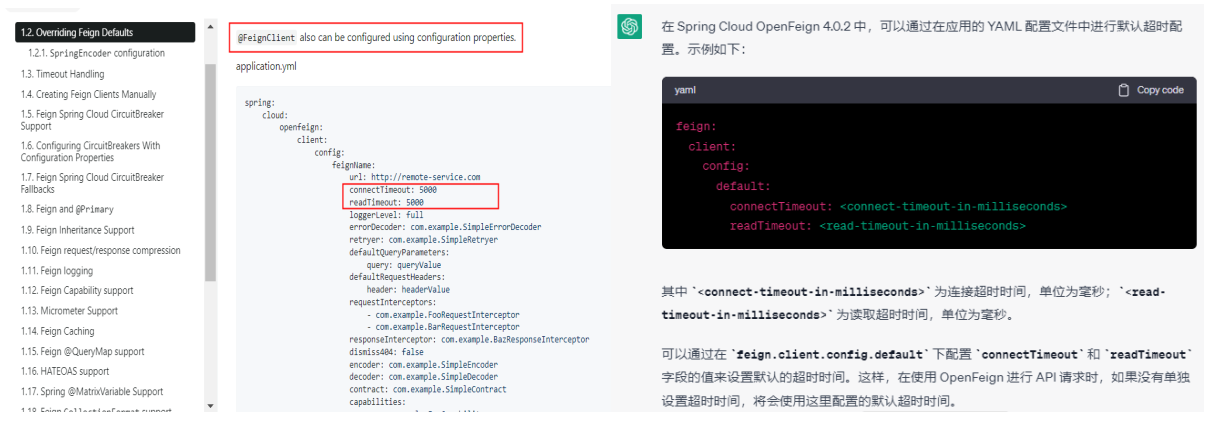Open 1.5 Feign Spring Cloud CircuitBreaker Support
The image size is (1213, 421).
pyautogui.click(x=92, y=120)
